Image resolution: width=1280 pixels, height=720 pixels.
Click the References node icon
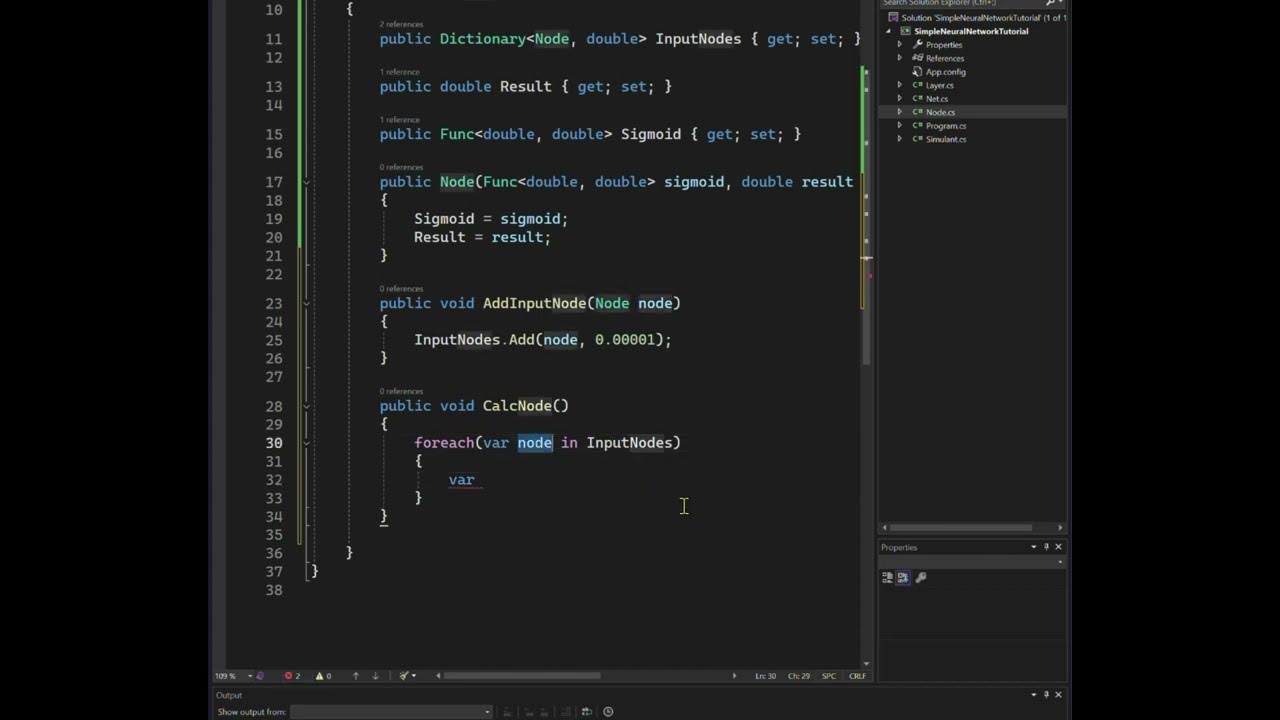click(x=917, y=58)
